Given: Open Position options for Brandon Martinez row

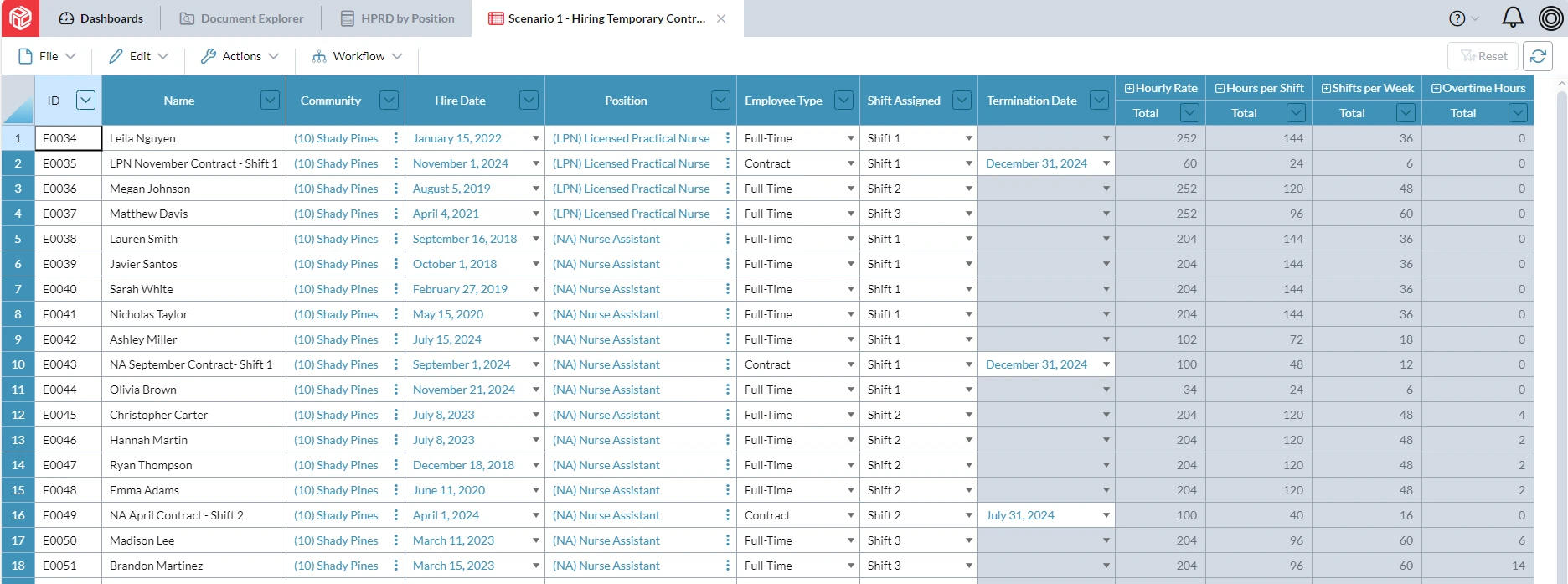Looking at the screenshot, I should [728, 566].
